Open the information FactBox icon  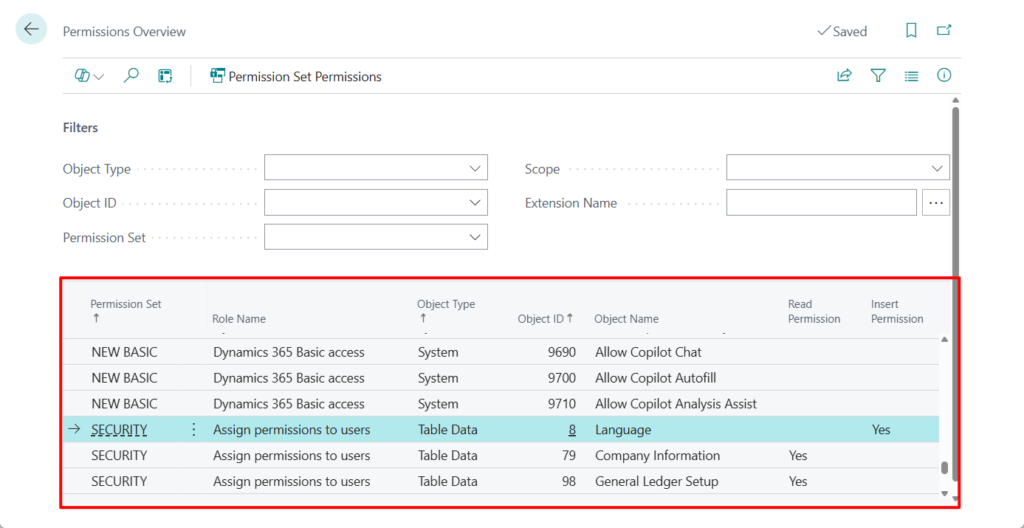(x=944, y=76)
